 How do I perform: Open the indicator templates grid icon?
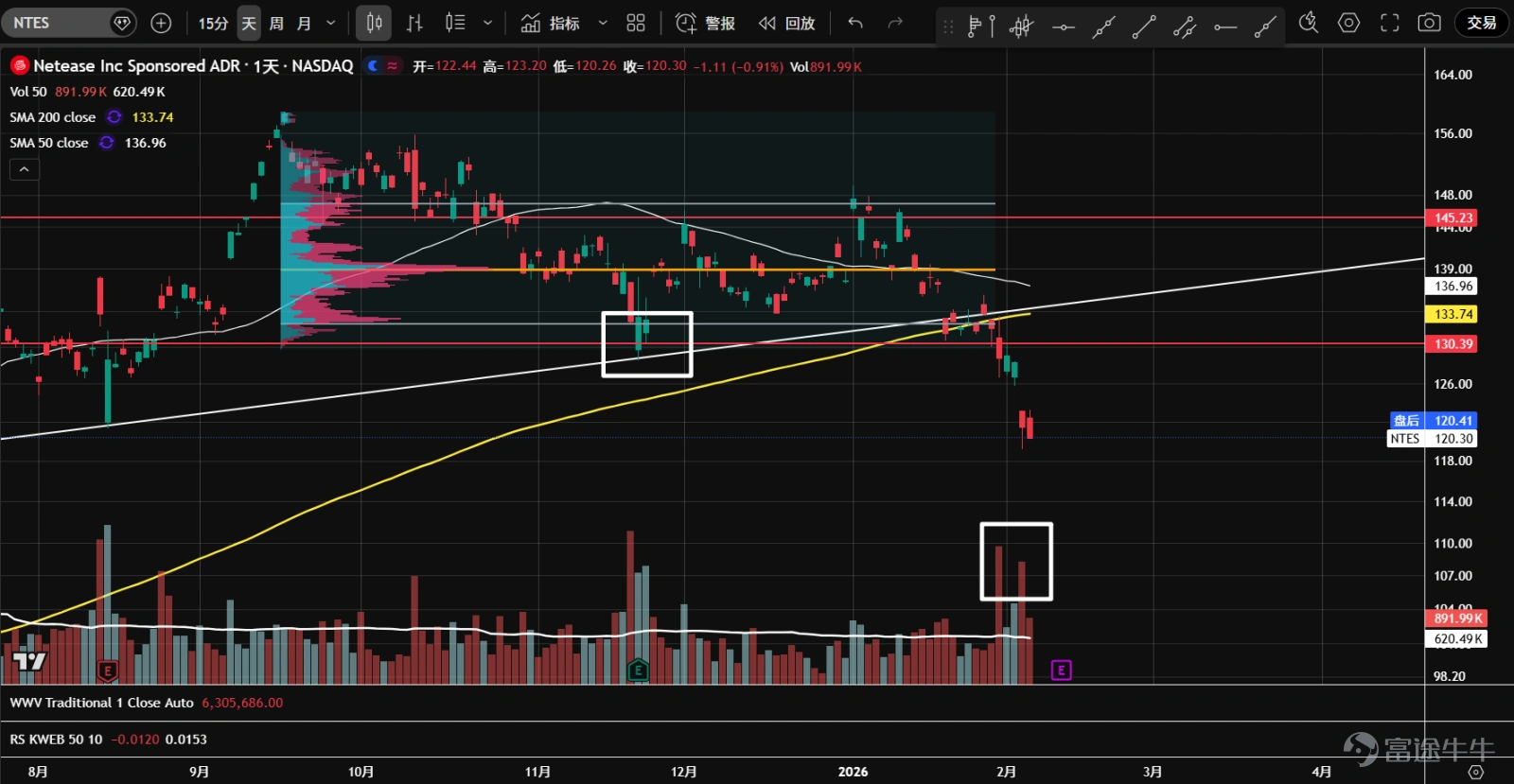pos(636,23)
